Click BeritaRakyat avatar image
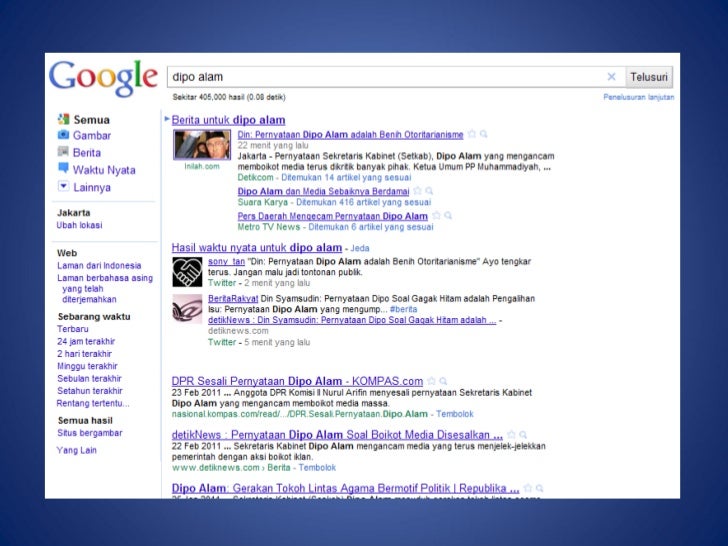The width and height of the screenshot is (728, 546). pos(188,309)
